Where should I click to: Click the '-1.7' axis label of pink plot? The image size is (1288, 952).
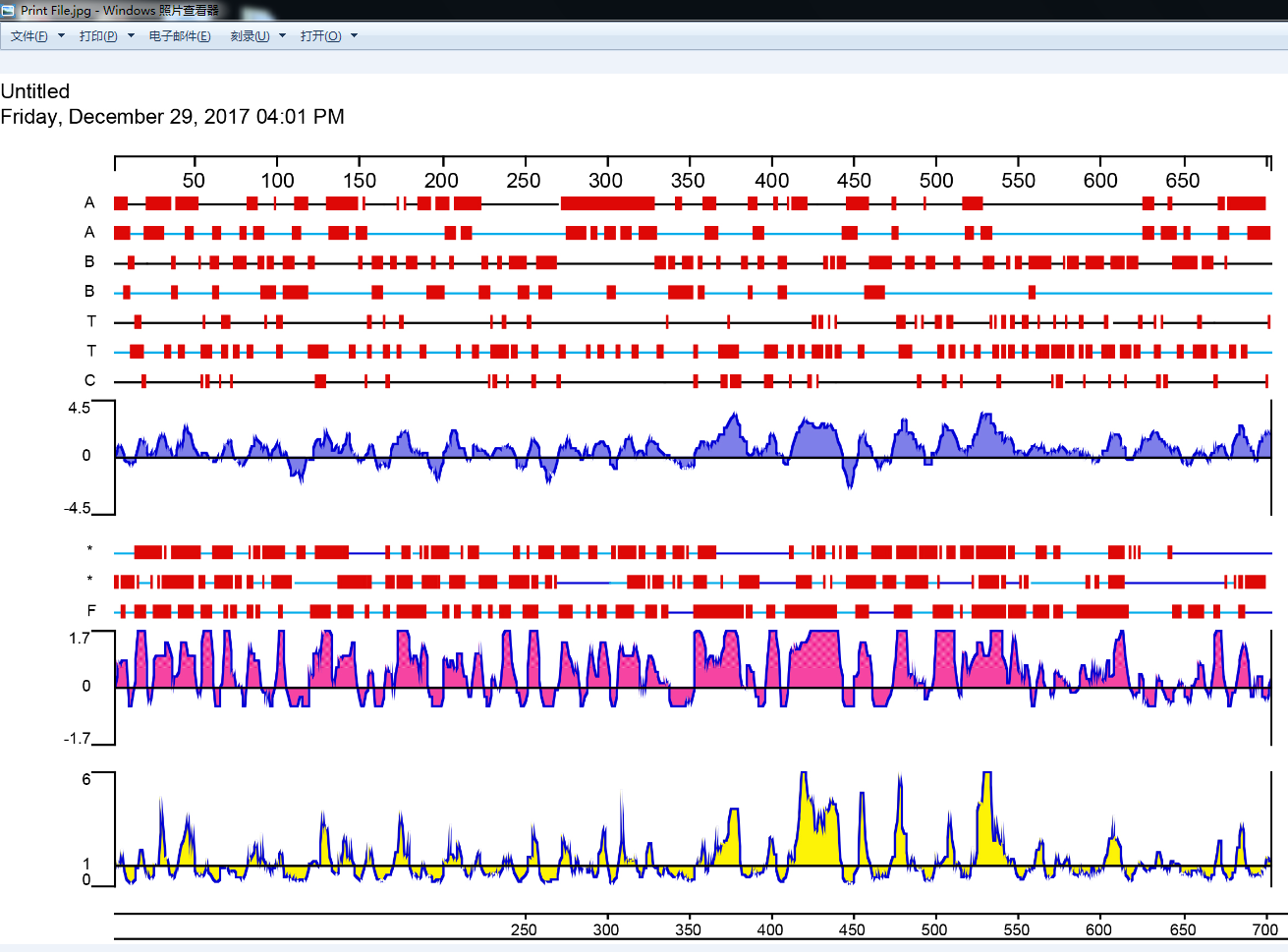coord(77,739)
